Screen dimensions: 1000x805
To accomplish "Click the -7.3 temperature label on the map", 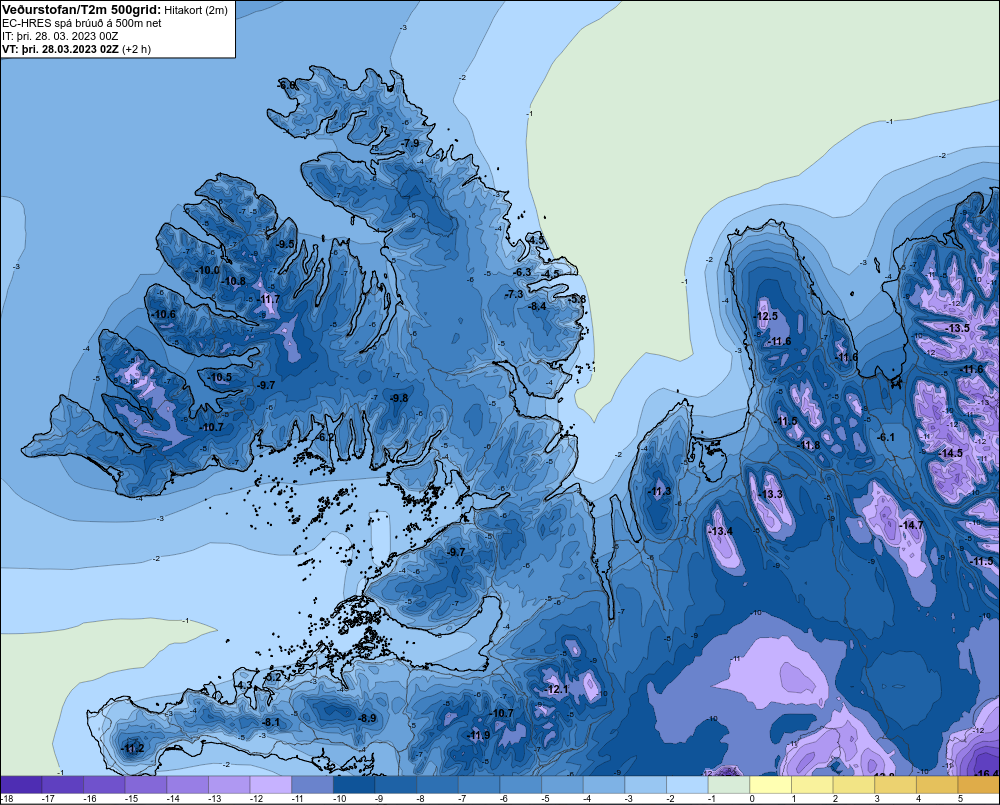I will coord(514,294).
